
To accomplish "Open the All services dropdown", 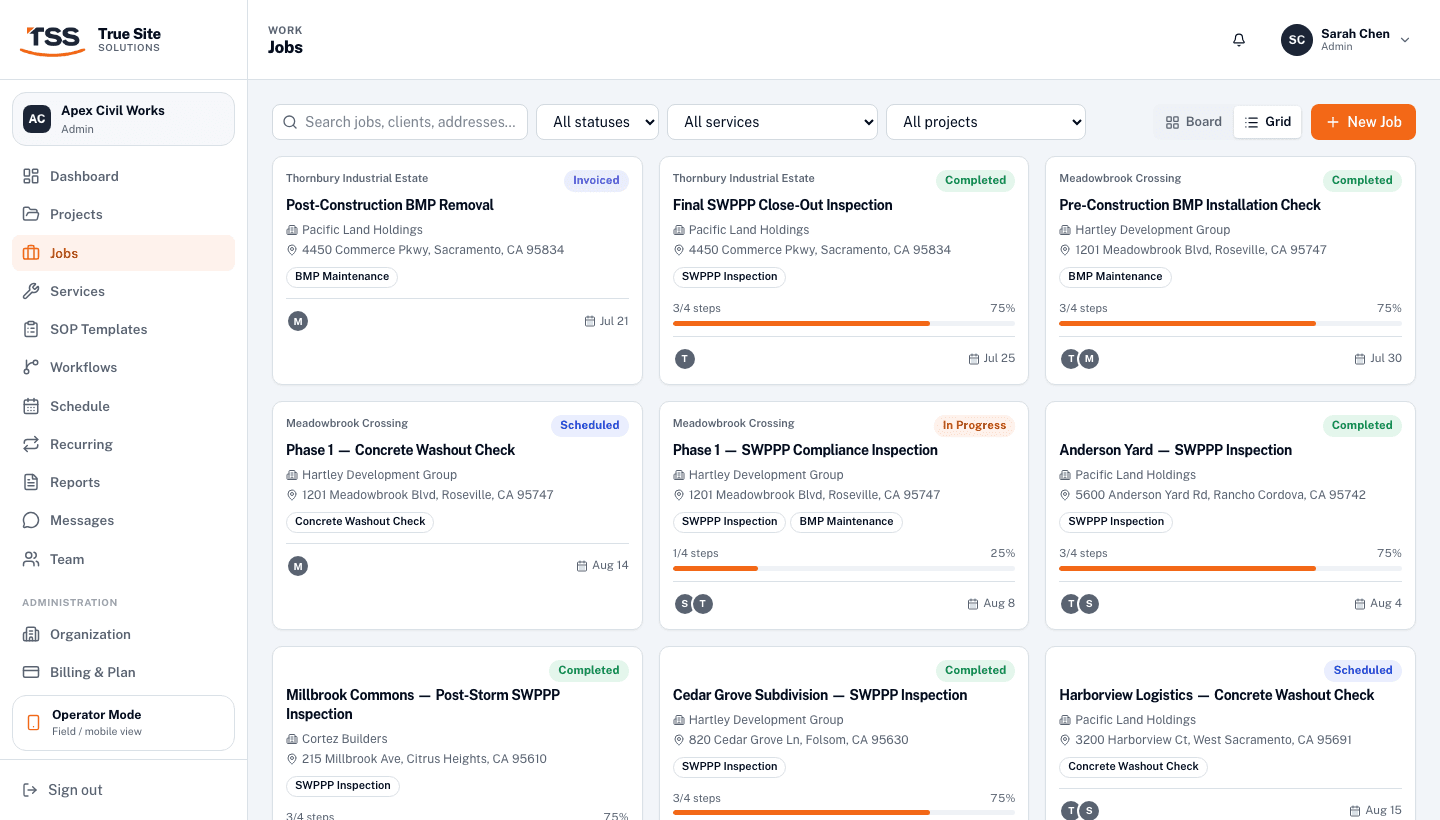I will 772,122.
